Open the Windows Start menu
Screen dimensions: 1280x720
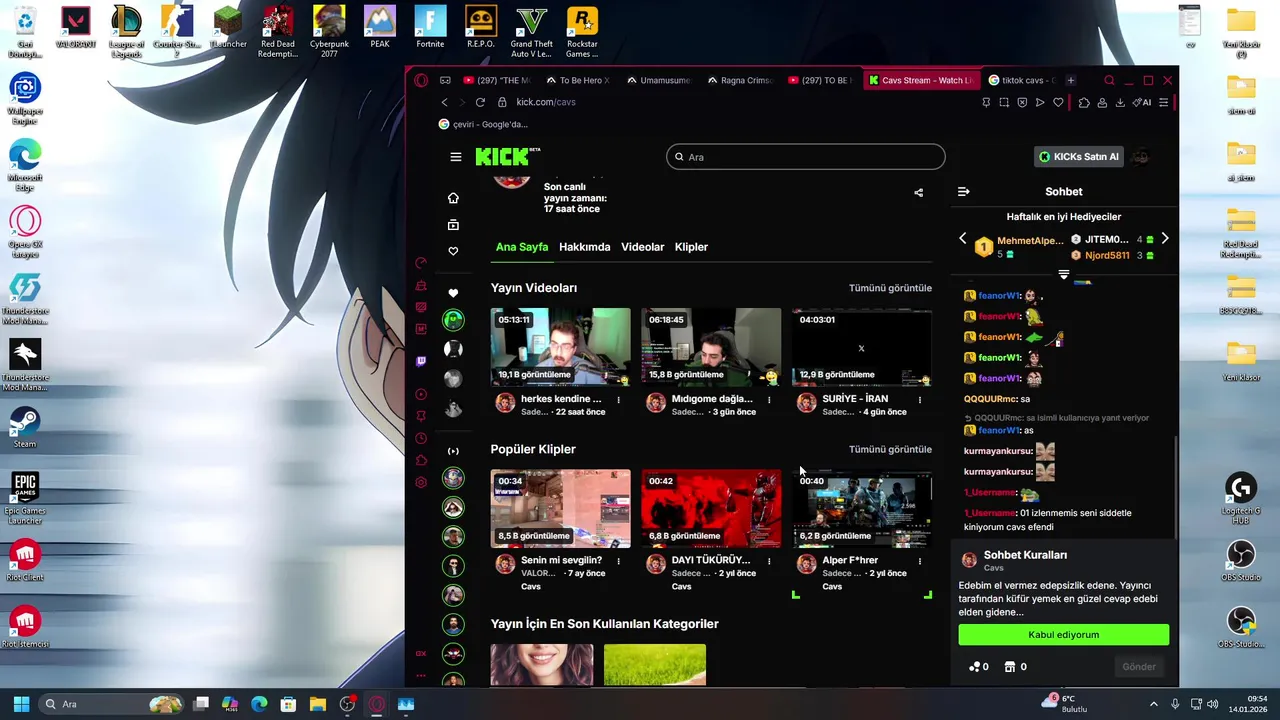tap(21, 704)
